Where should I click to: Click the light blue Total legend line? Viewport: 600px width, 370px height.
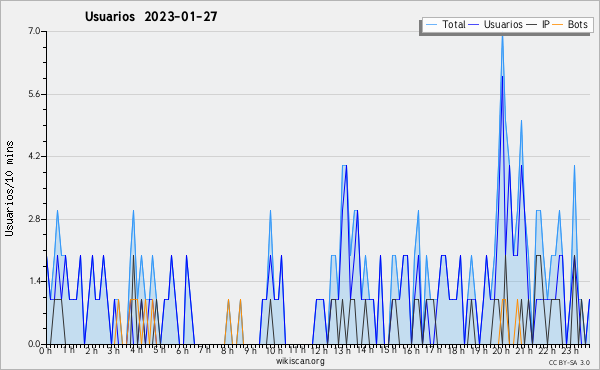pyautogui.click(x=432, y=25)
